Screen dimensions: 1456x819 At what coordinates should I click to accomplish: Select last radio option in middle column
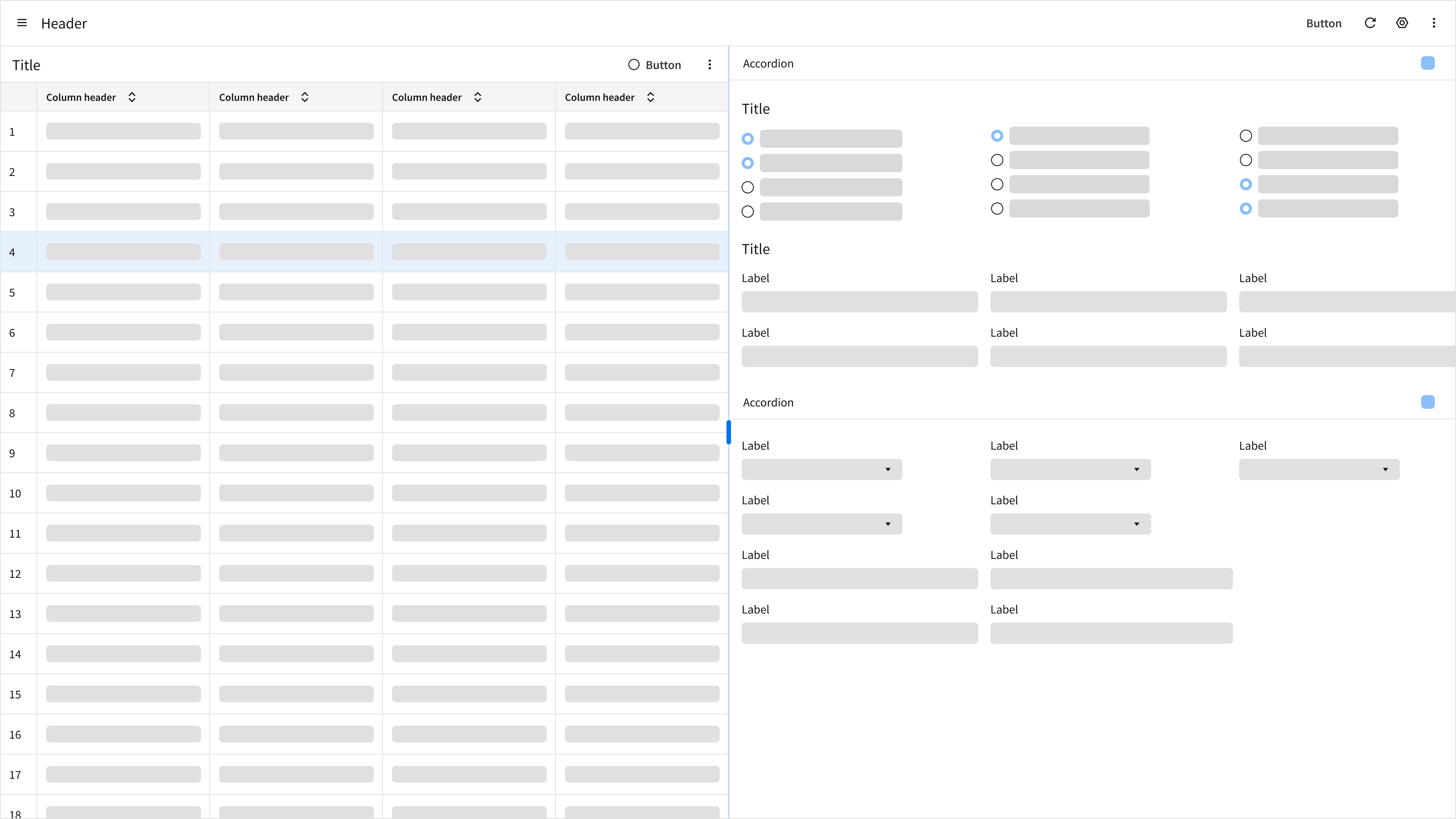[x=997, y=209]
